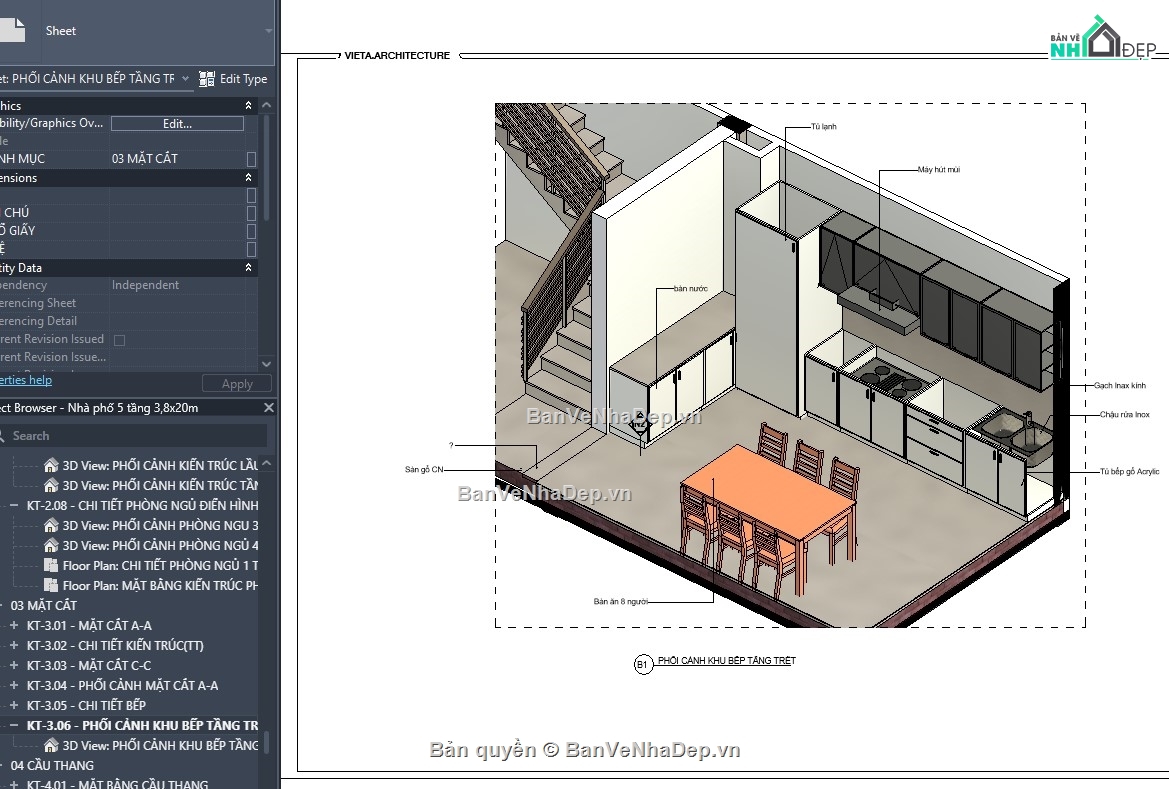
Task: Click the Edit Type button
Action: coord(233,78)
